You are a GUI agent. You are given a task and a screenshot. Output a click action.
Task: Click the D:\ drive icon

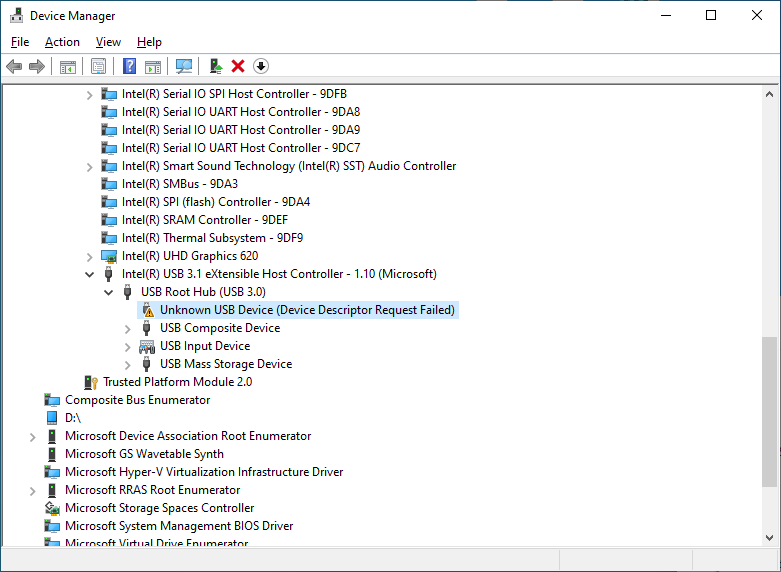[x=52, y=418]
